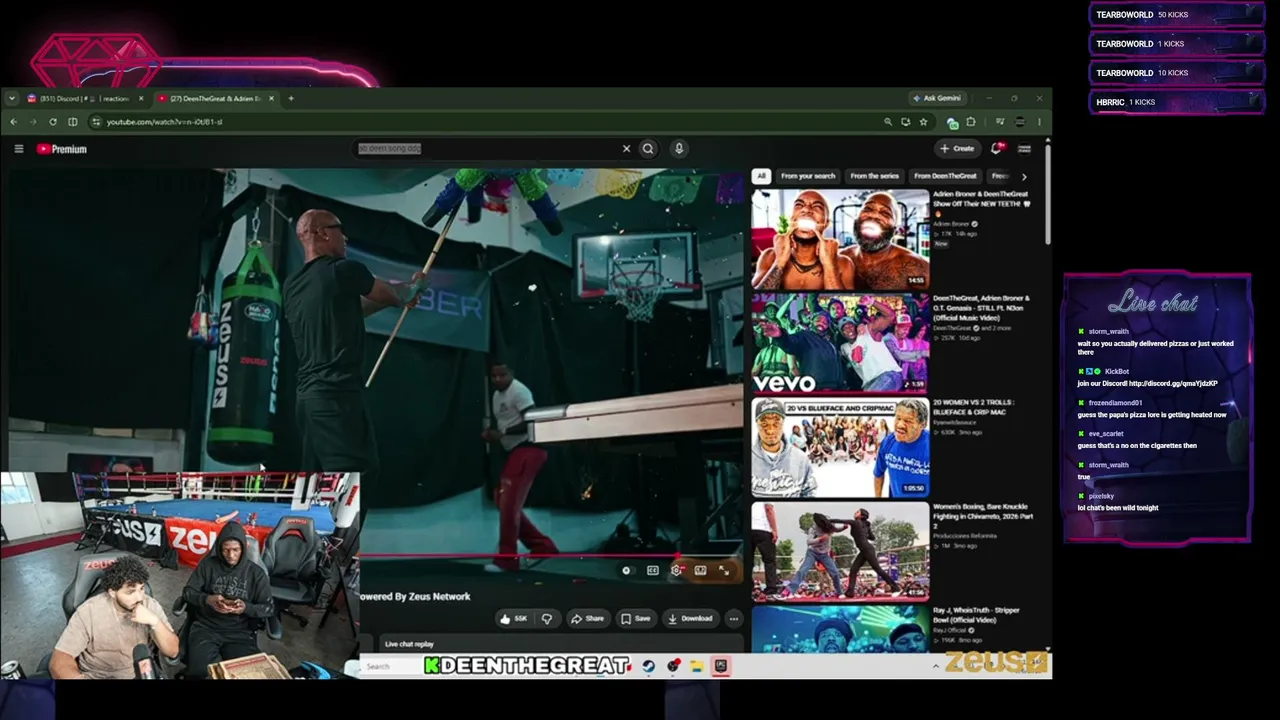Reload the YouTube page
The width and height of the screenshot is (1280, 720).
pyautogui.click(x=53, y=122)
